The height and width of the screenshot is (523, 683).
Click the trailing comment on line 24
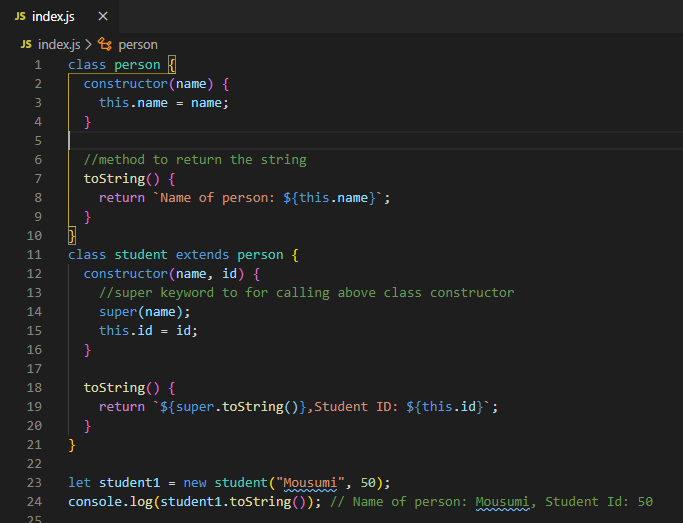(x=491, y=502)
